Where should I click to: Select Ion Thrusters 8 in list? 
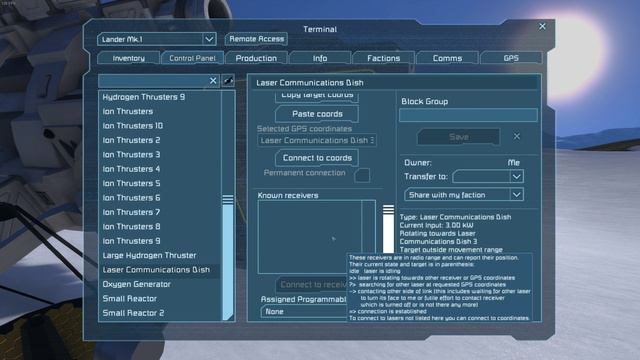click(x=159, y=227)
